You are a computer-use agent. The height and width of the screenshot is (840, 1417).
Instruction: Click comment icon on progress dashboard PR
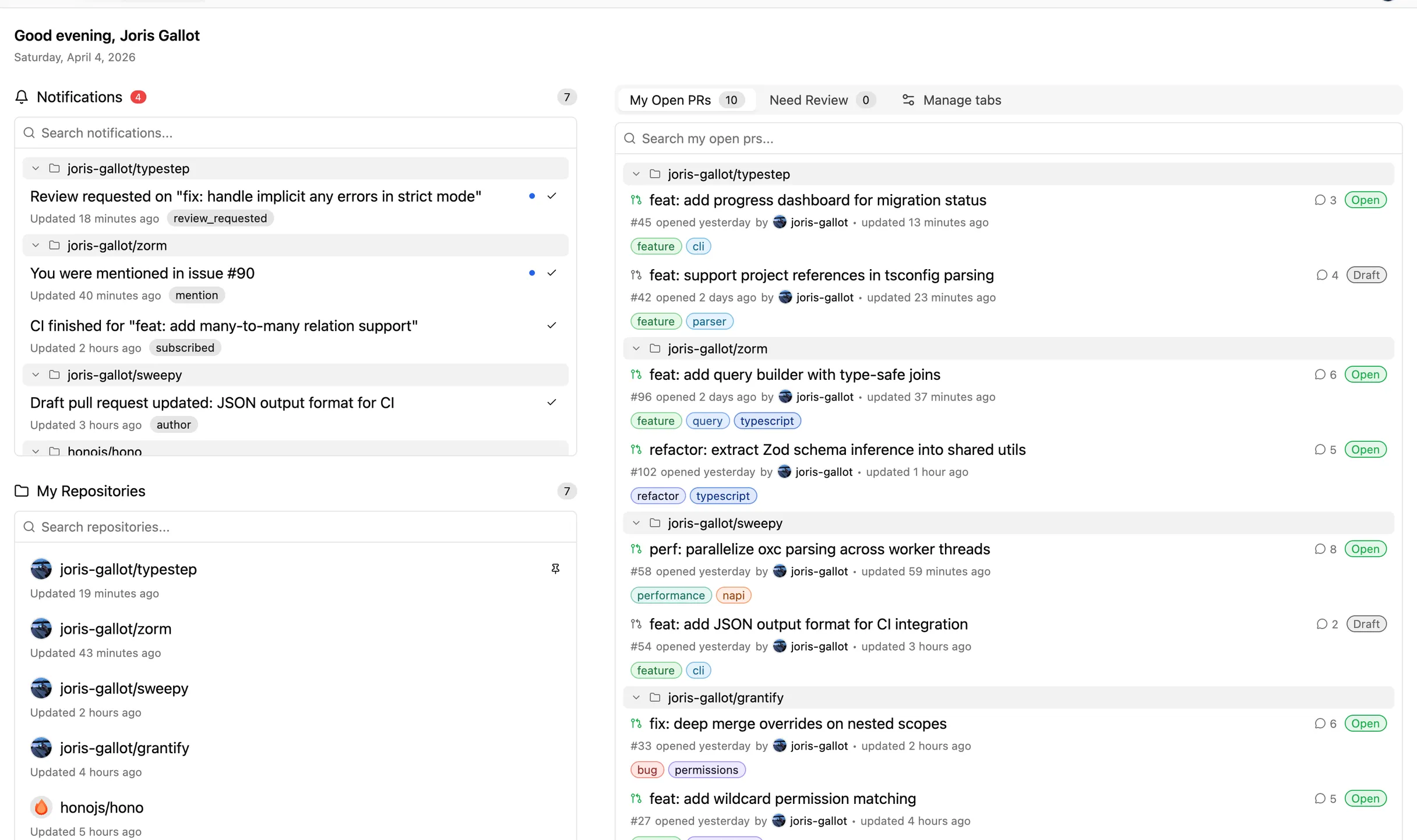[x=1320, y=200]
